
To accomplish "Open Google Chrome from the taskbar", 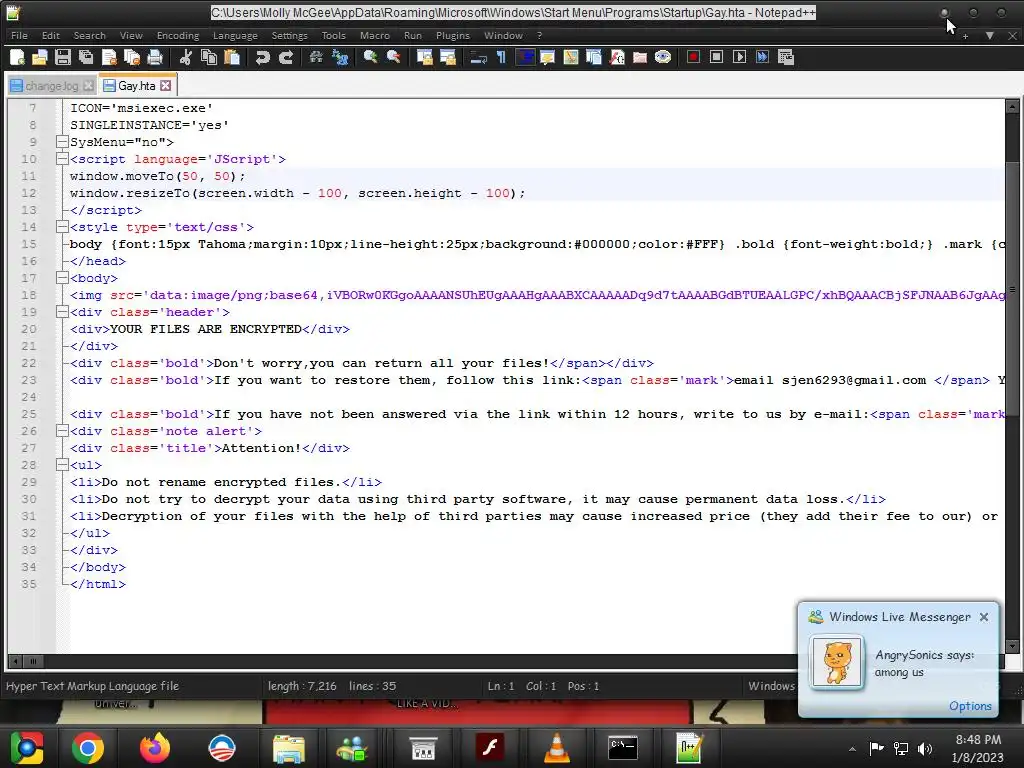I will 88,748.
